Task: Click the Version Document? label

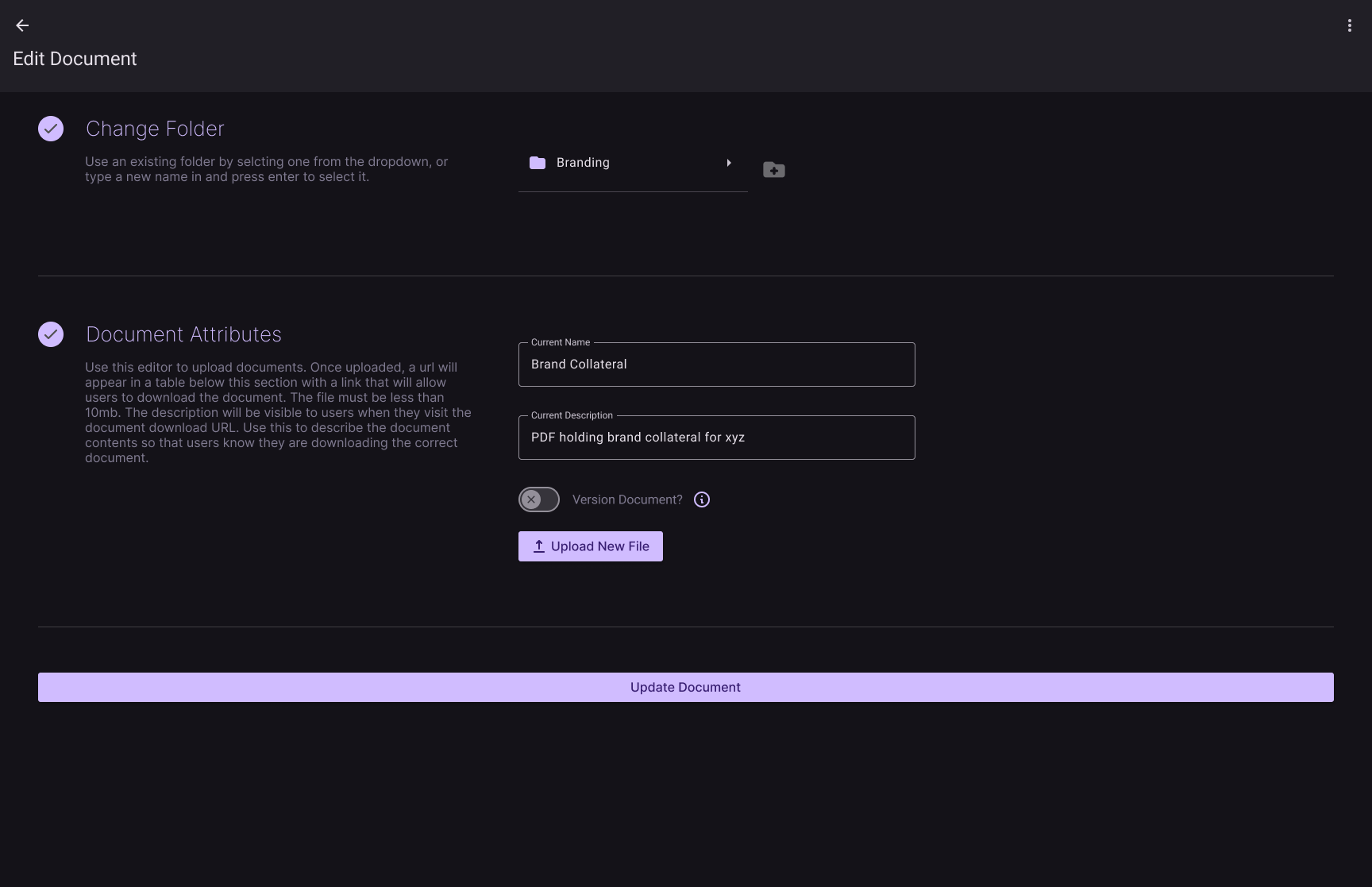Action: point(627,499)
